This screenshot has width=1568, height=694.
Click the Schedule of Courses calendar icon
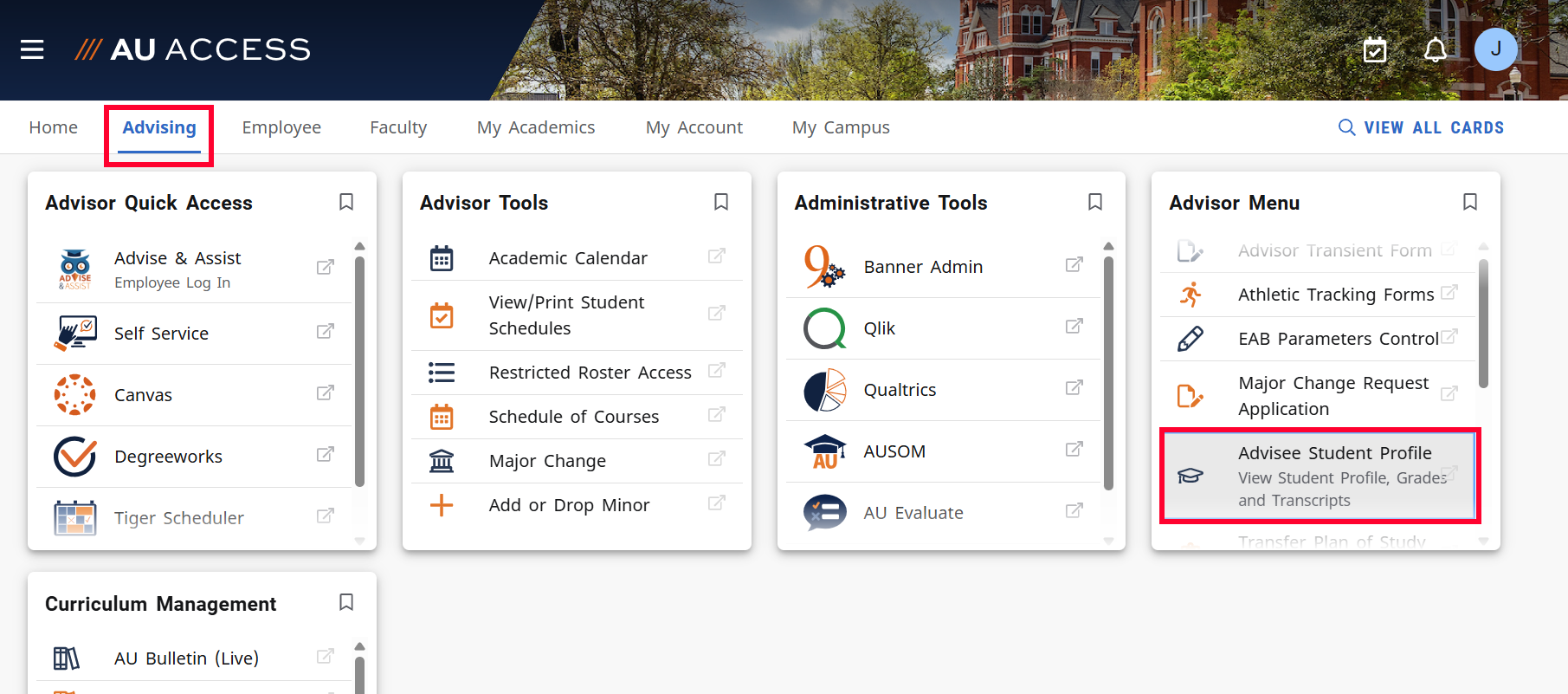click(x=442, y=417)
